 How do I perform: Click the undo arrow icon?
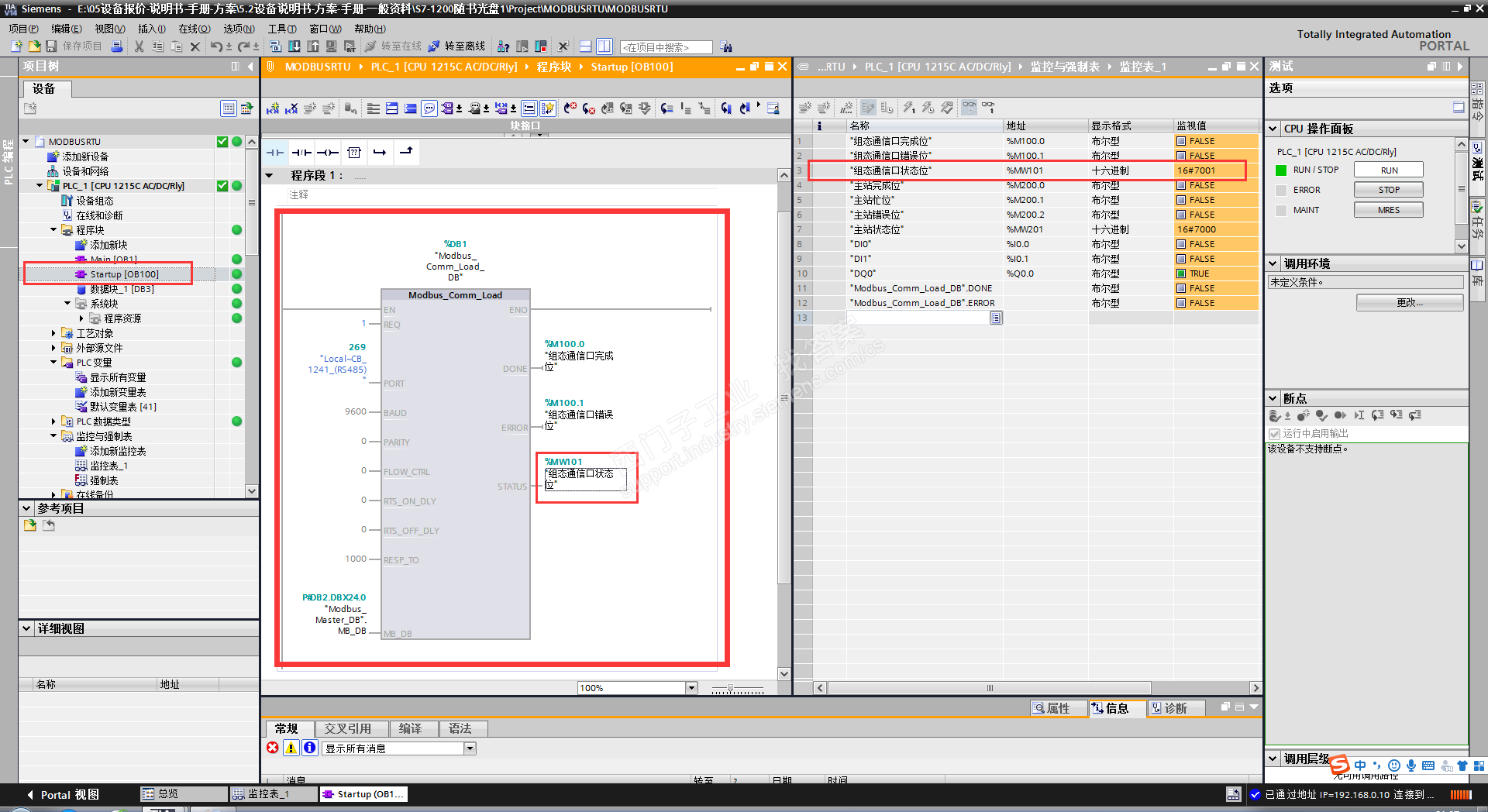tap(216, 46)
